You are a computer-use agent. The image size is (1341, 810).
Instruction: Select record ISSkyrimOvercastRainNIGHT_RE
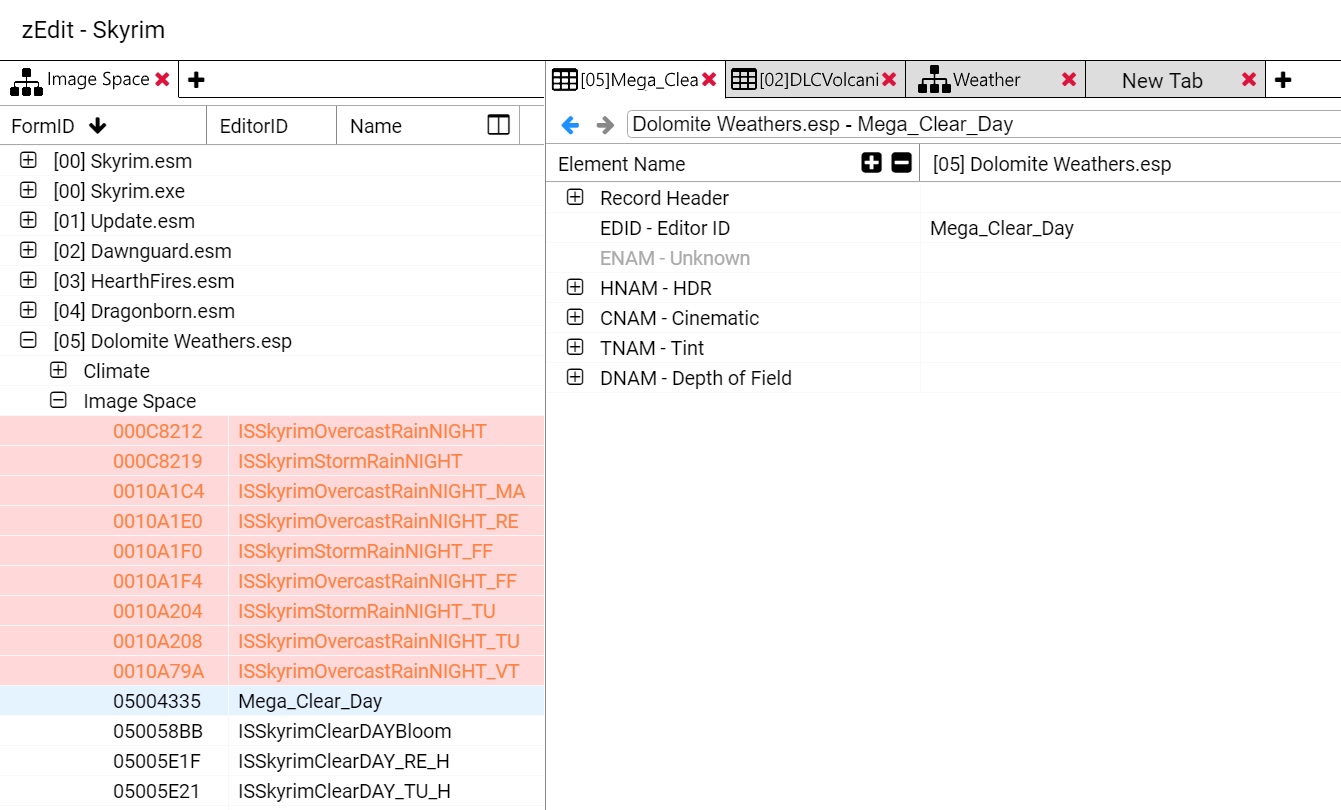[272, 521]
